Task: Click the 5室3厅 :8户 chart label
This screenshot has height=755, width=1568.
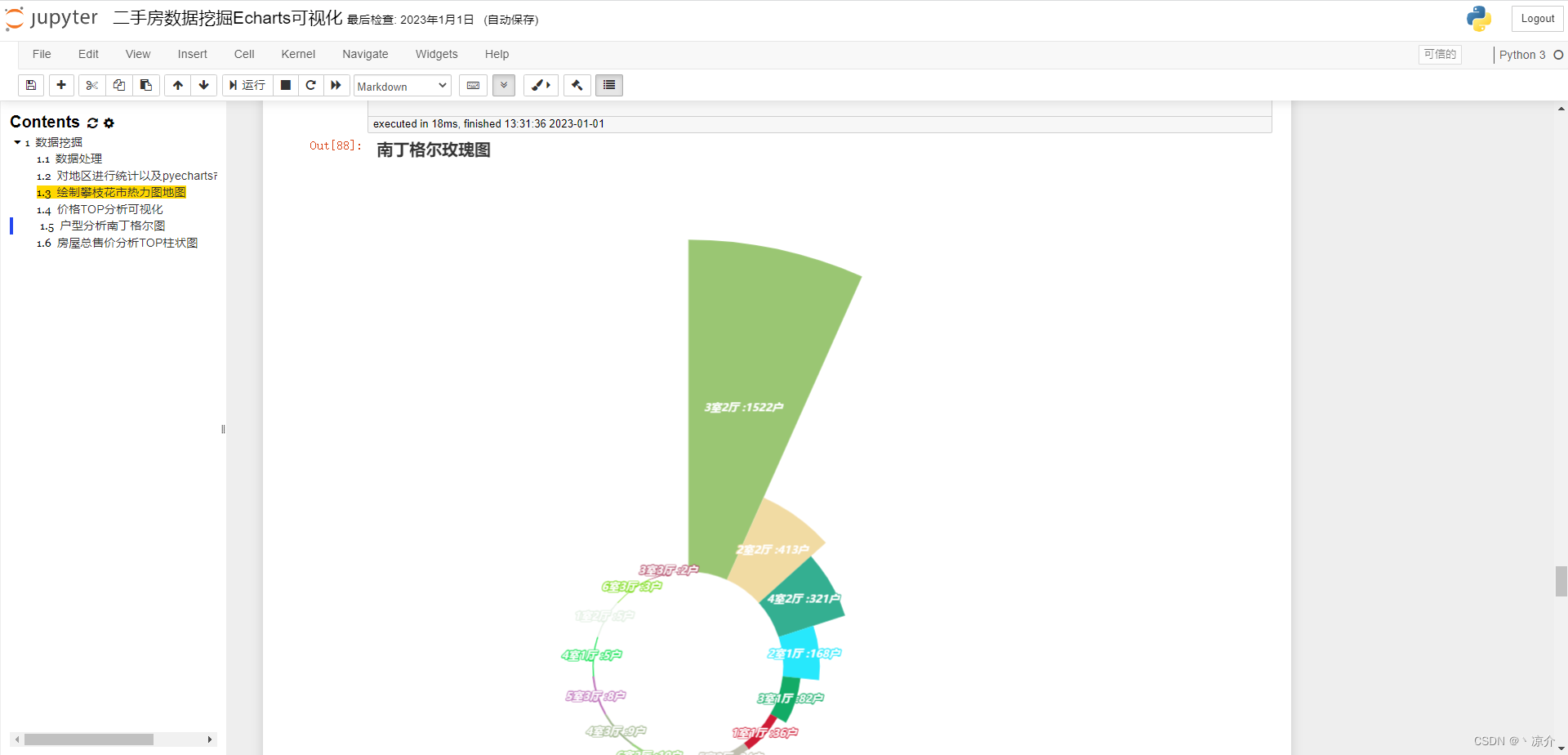Action: (x=595, y=696)
